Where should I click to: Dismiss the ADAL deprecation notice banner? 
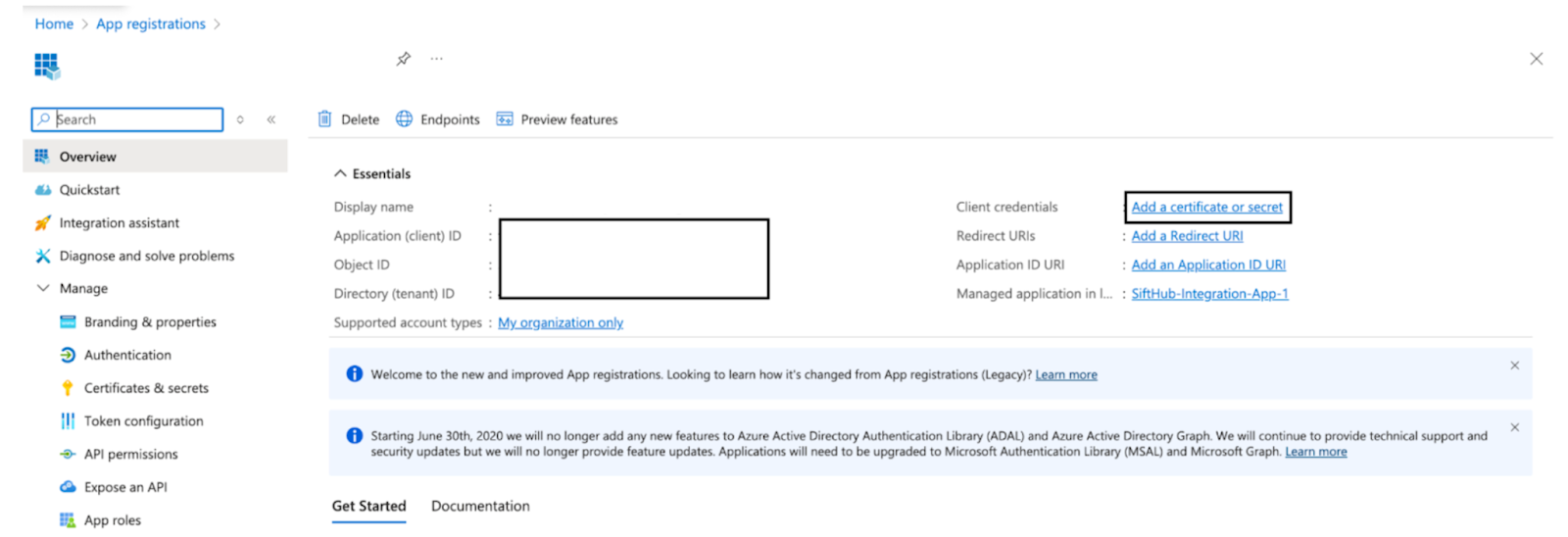[1514, 427]
